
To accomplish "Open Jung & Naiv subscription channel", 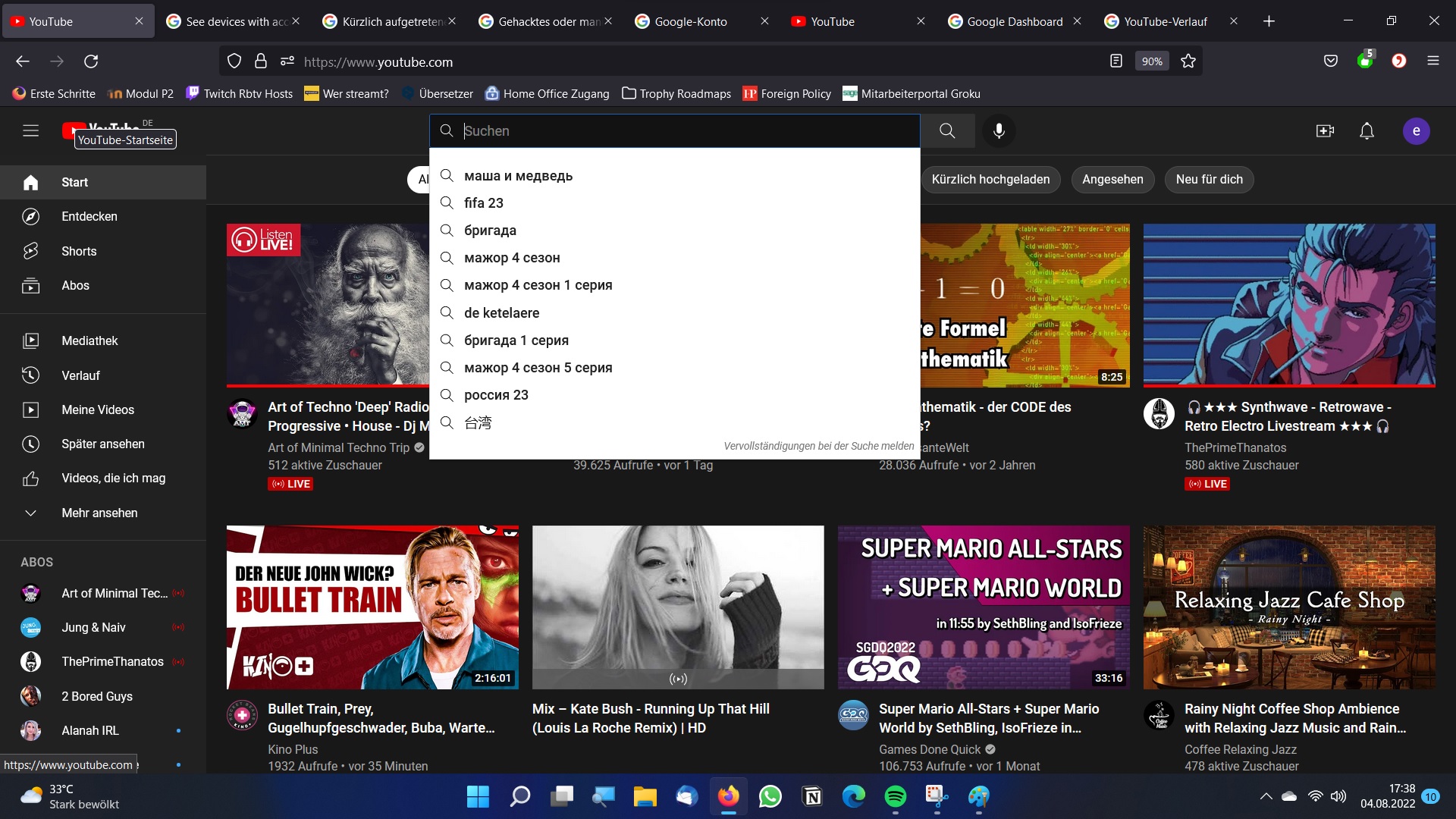I will point(103,628).
